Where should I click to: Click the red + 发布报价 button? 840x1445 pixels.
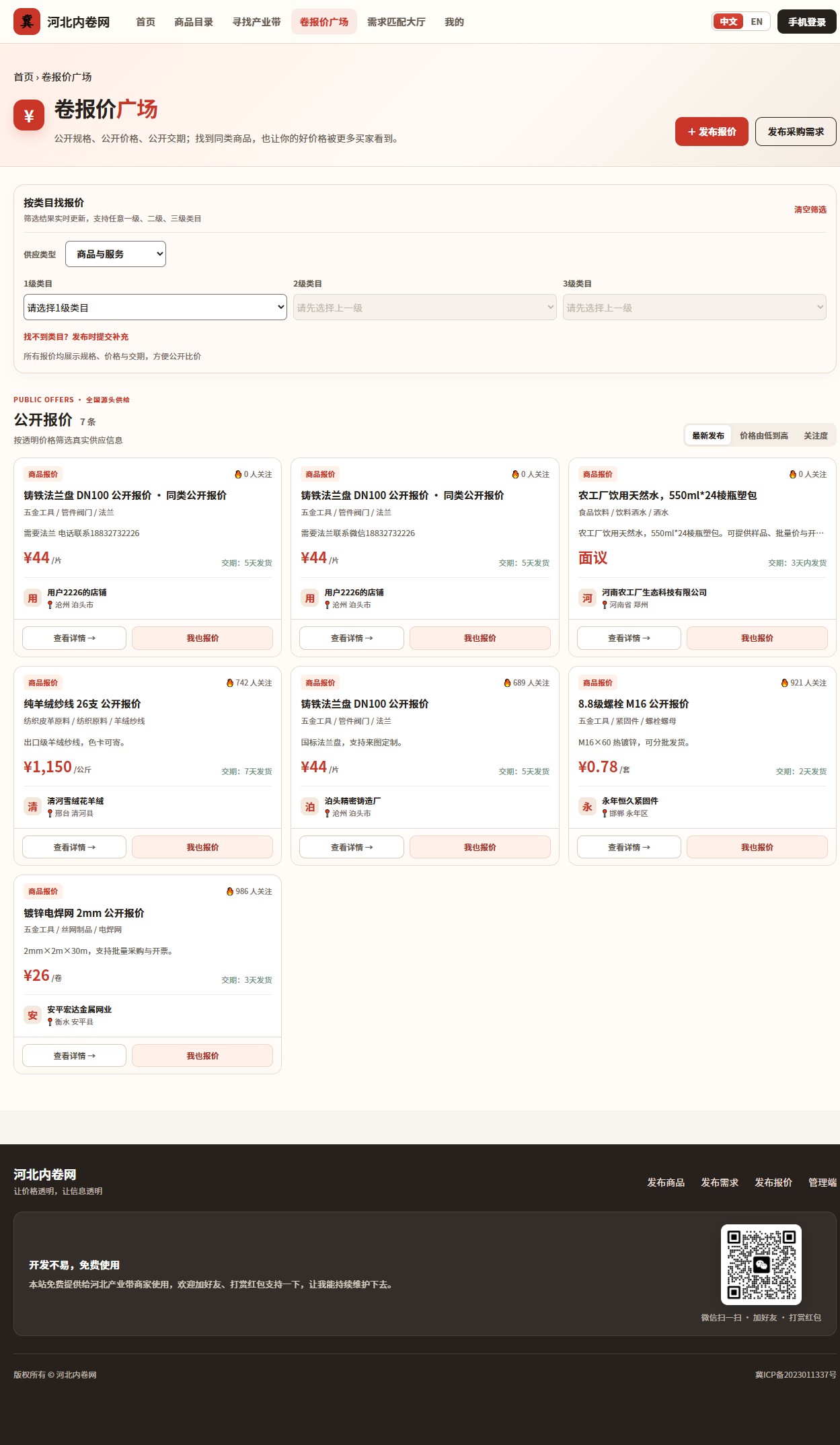(712, 131)
